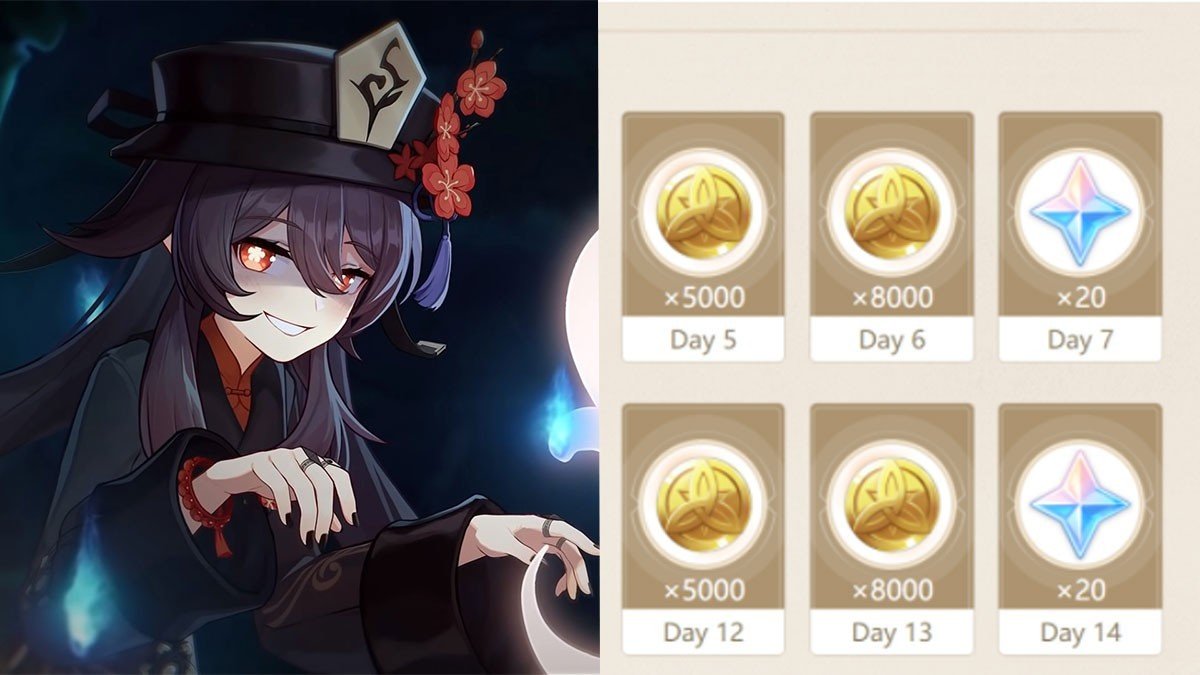
Task: Claim the Day 5 Mora coin reward
Action: point(702,212)
